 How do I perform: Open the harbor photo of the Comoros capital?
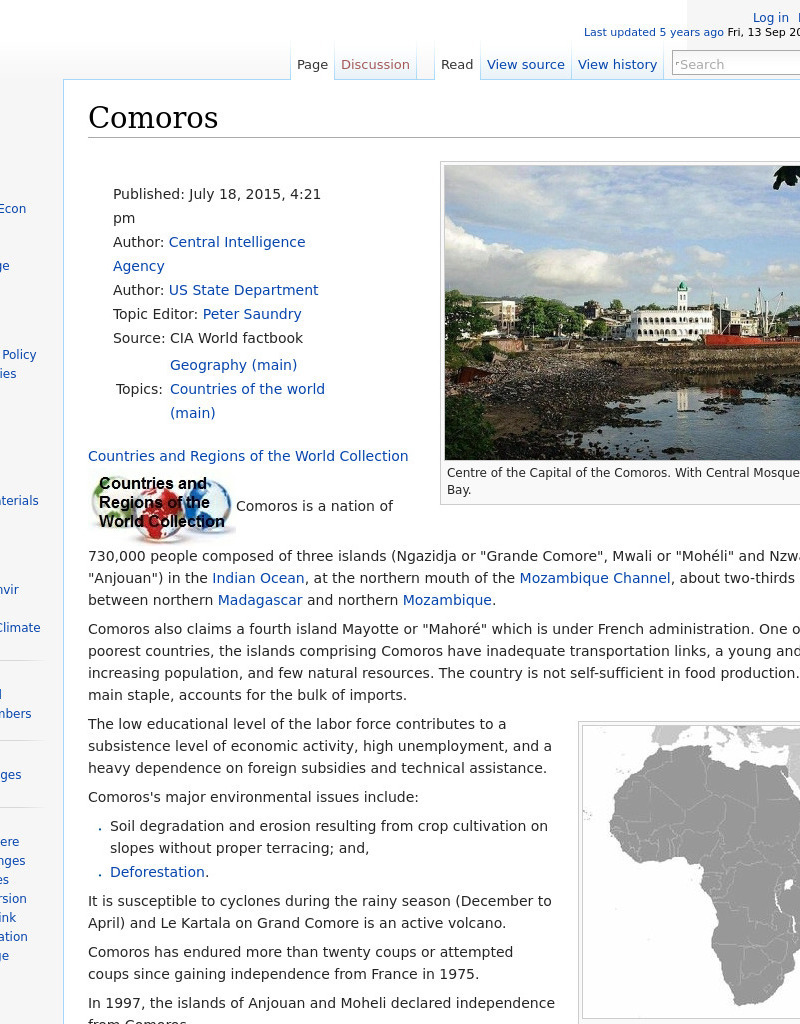tap(620, 312)
